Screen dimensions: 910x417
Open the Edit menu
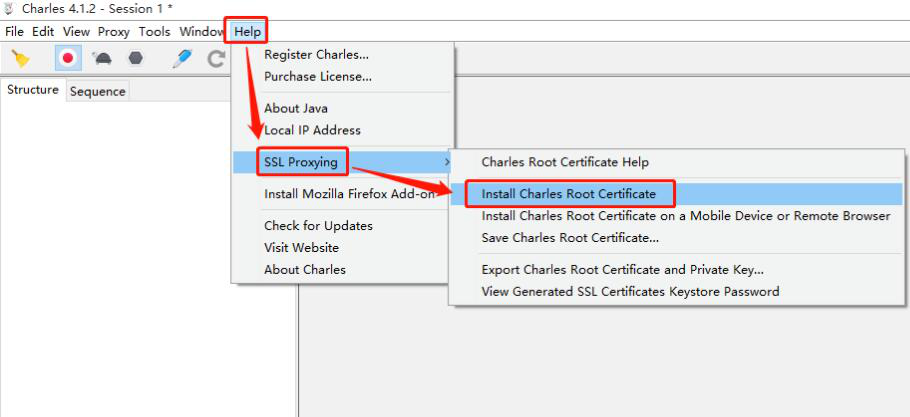tap(43, 32)
